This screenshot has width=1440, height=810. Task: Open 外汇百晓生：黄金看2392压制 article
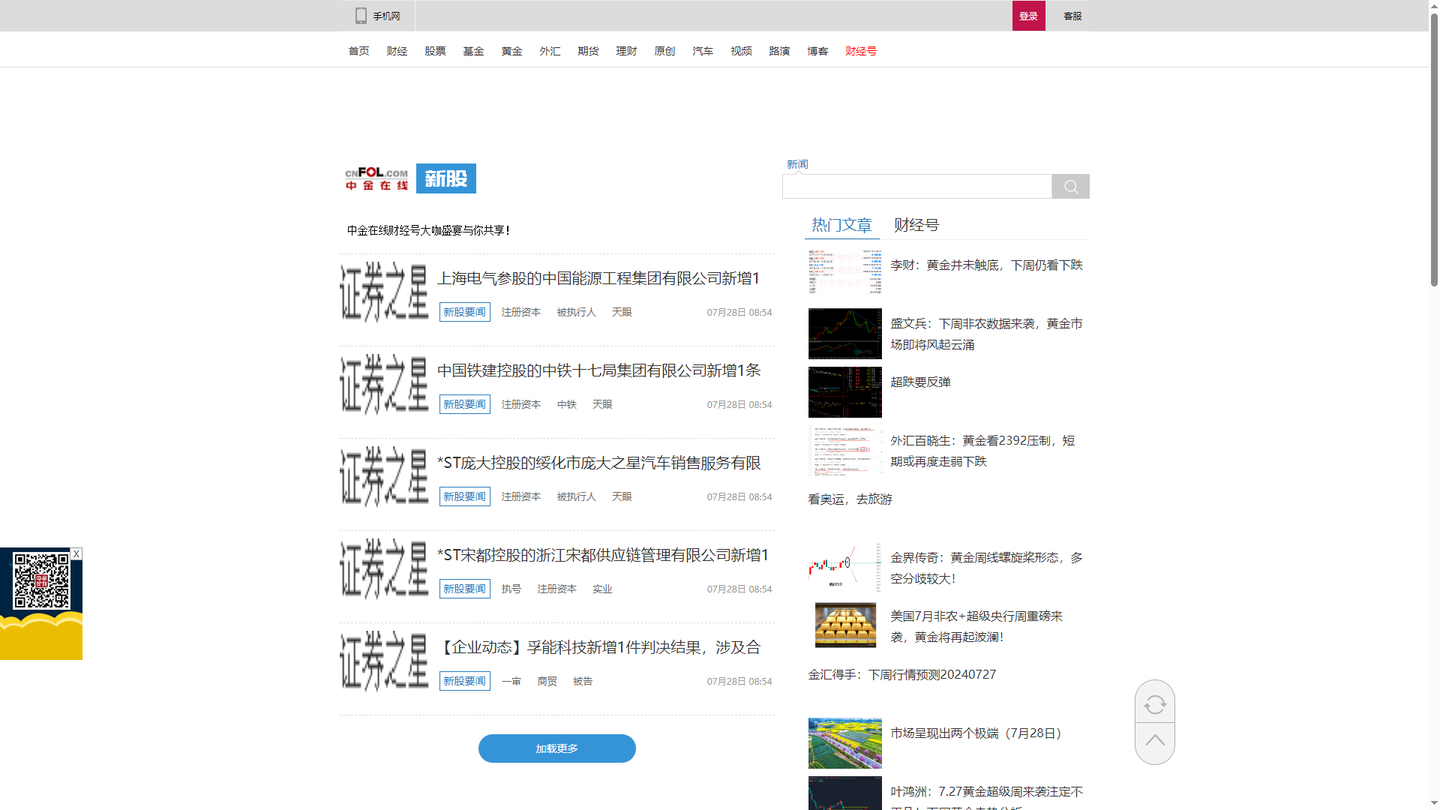[x=983, y=451]
